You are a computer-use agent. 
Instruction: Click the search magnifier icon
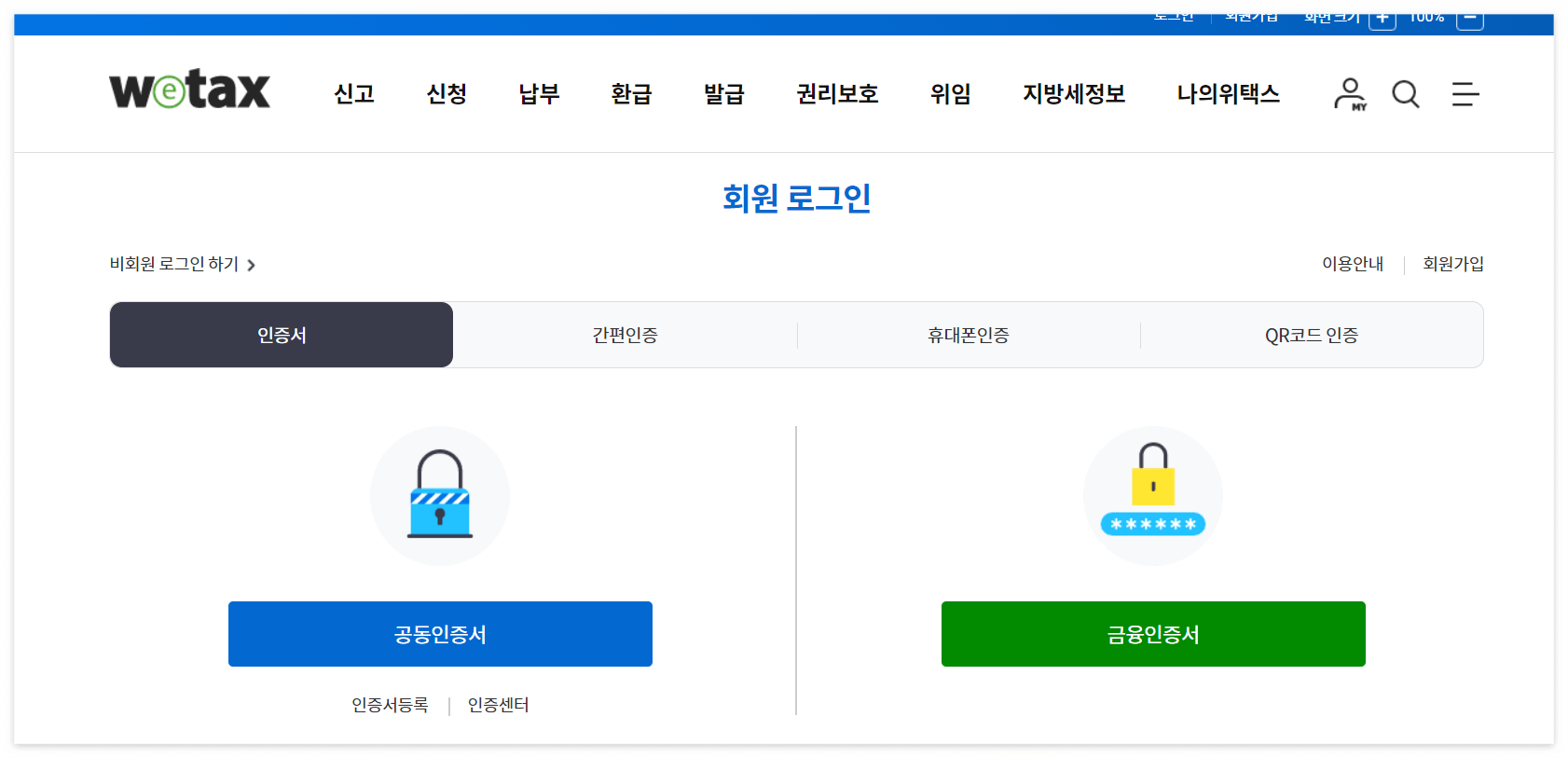1405,94
